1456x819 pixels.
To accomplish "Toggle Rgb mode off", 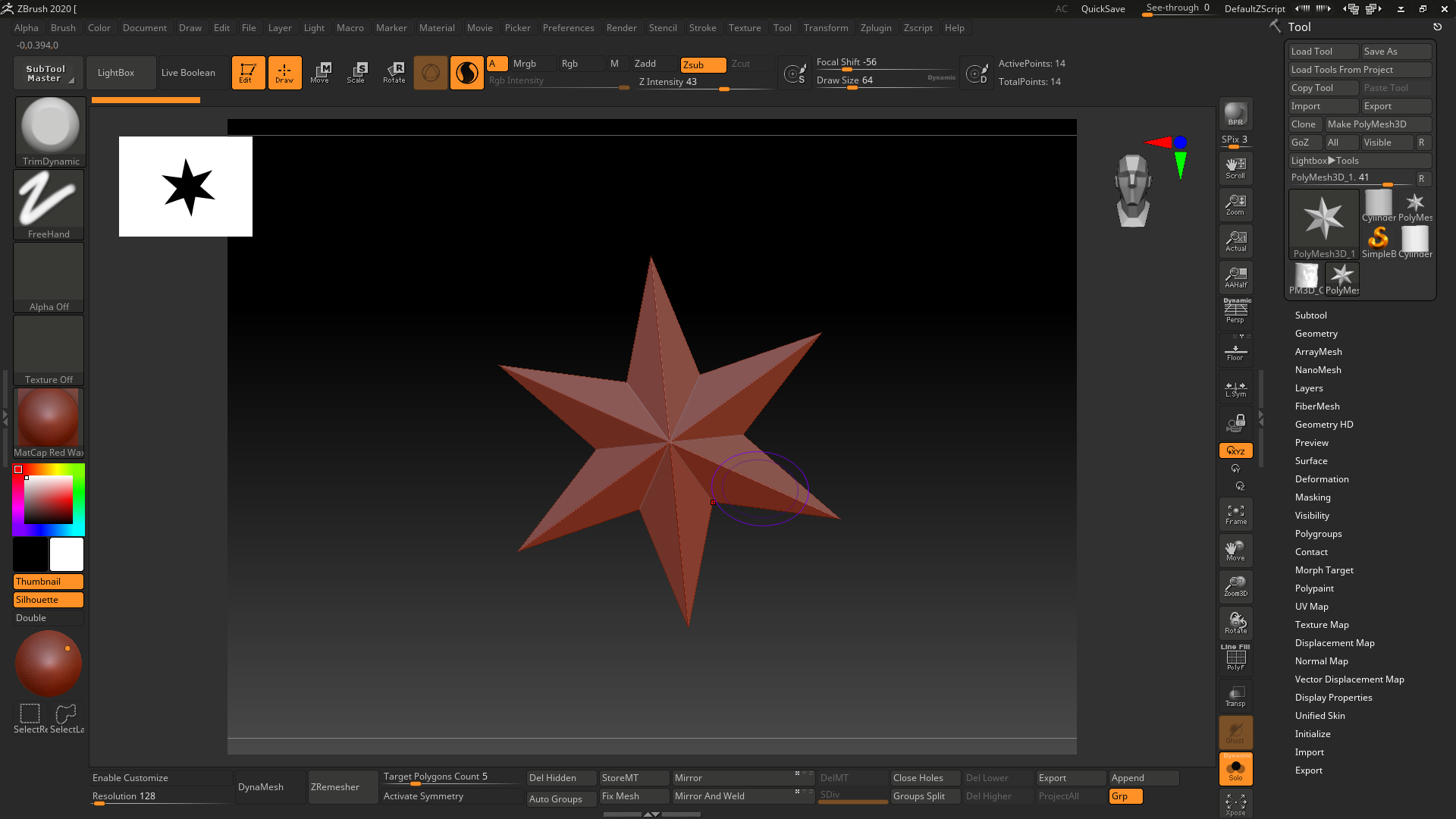I will click(x=570, y=63).
